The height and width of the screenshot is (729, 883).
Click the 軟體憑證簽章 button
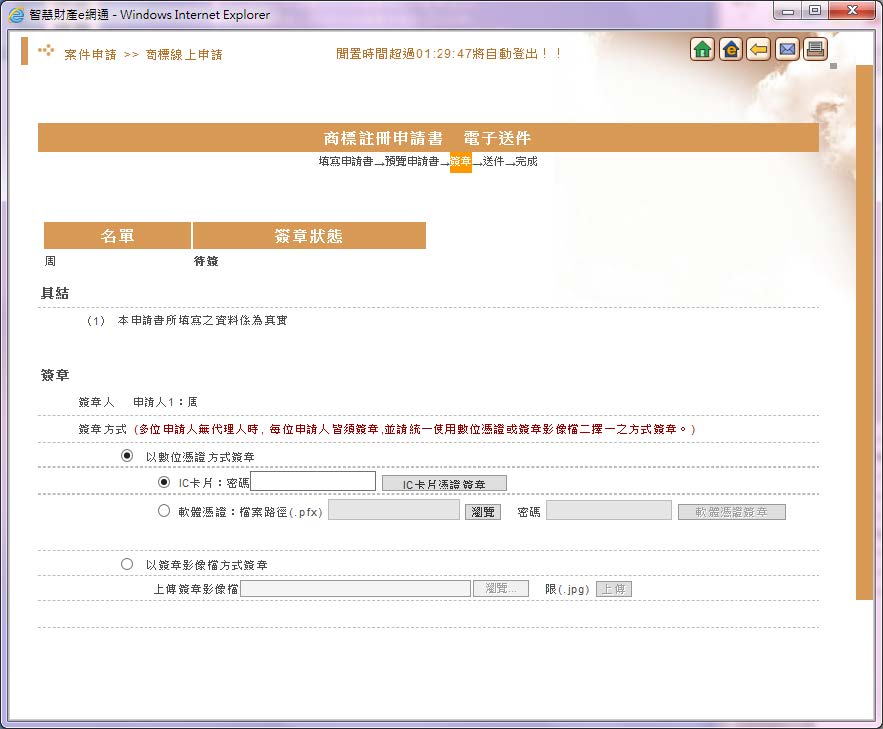click(731, 511)
